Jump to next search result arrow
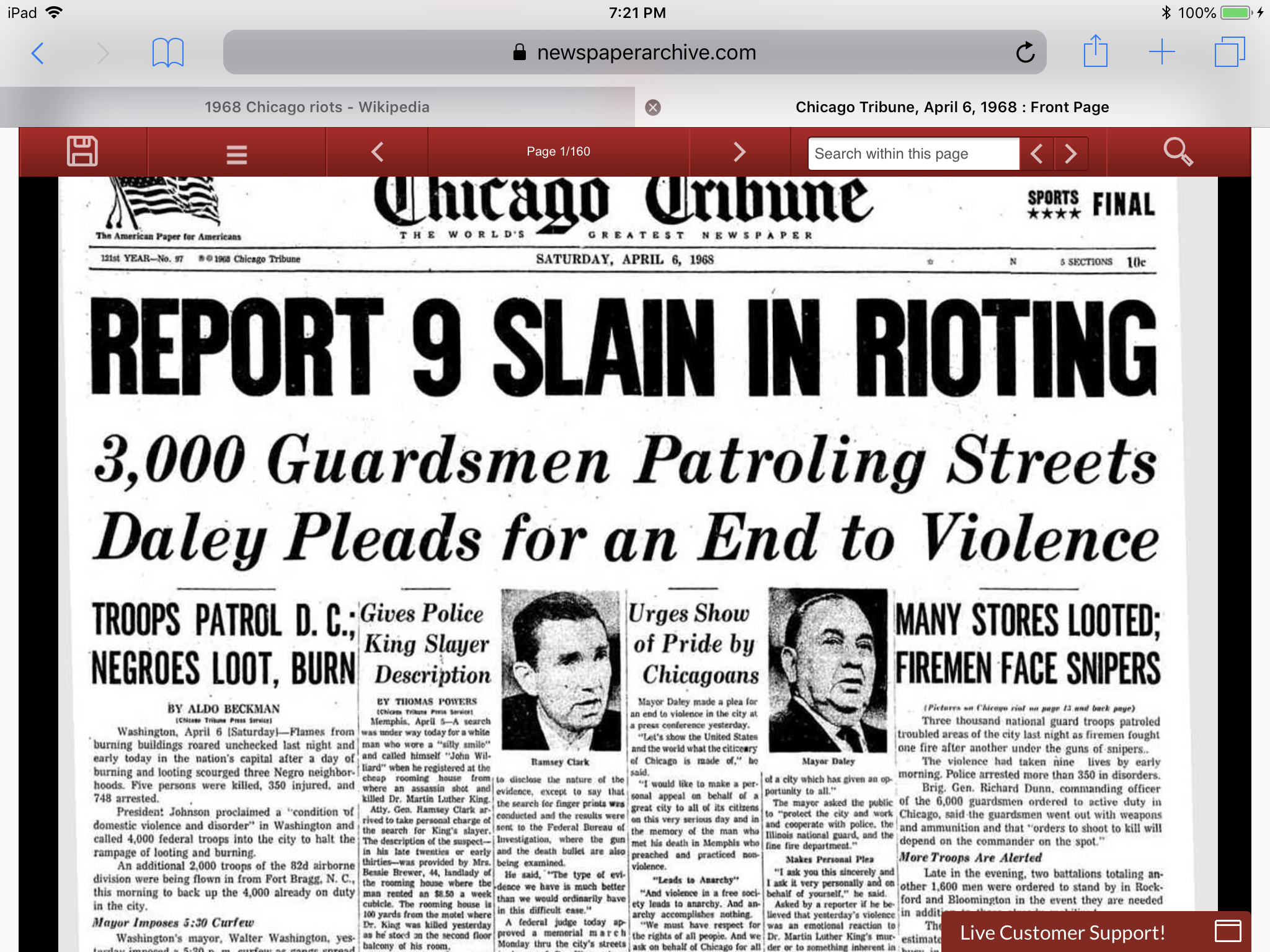 1071,154
